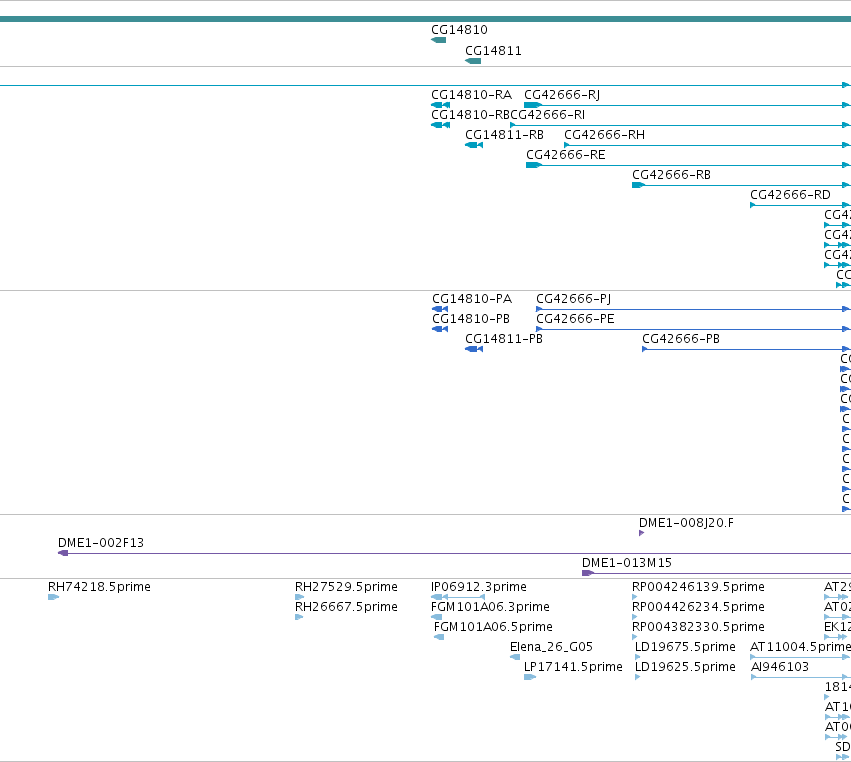Image resolution: width=851 pixels, height=762 pixels.
Task: Select Elena_26_G05 EST label
Action: (x=551, y=647)
